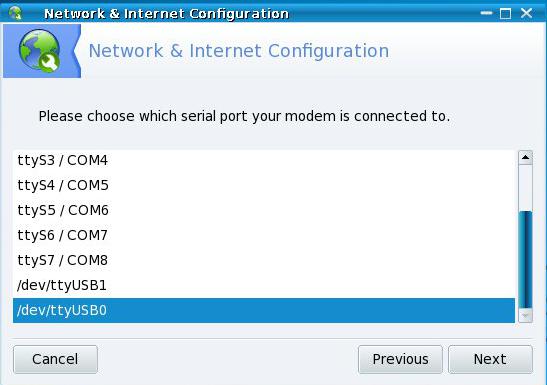Click the Cancel button
This screenshot has height=385, width=547.
[x=55, y=359]
